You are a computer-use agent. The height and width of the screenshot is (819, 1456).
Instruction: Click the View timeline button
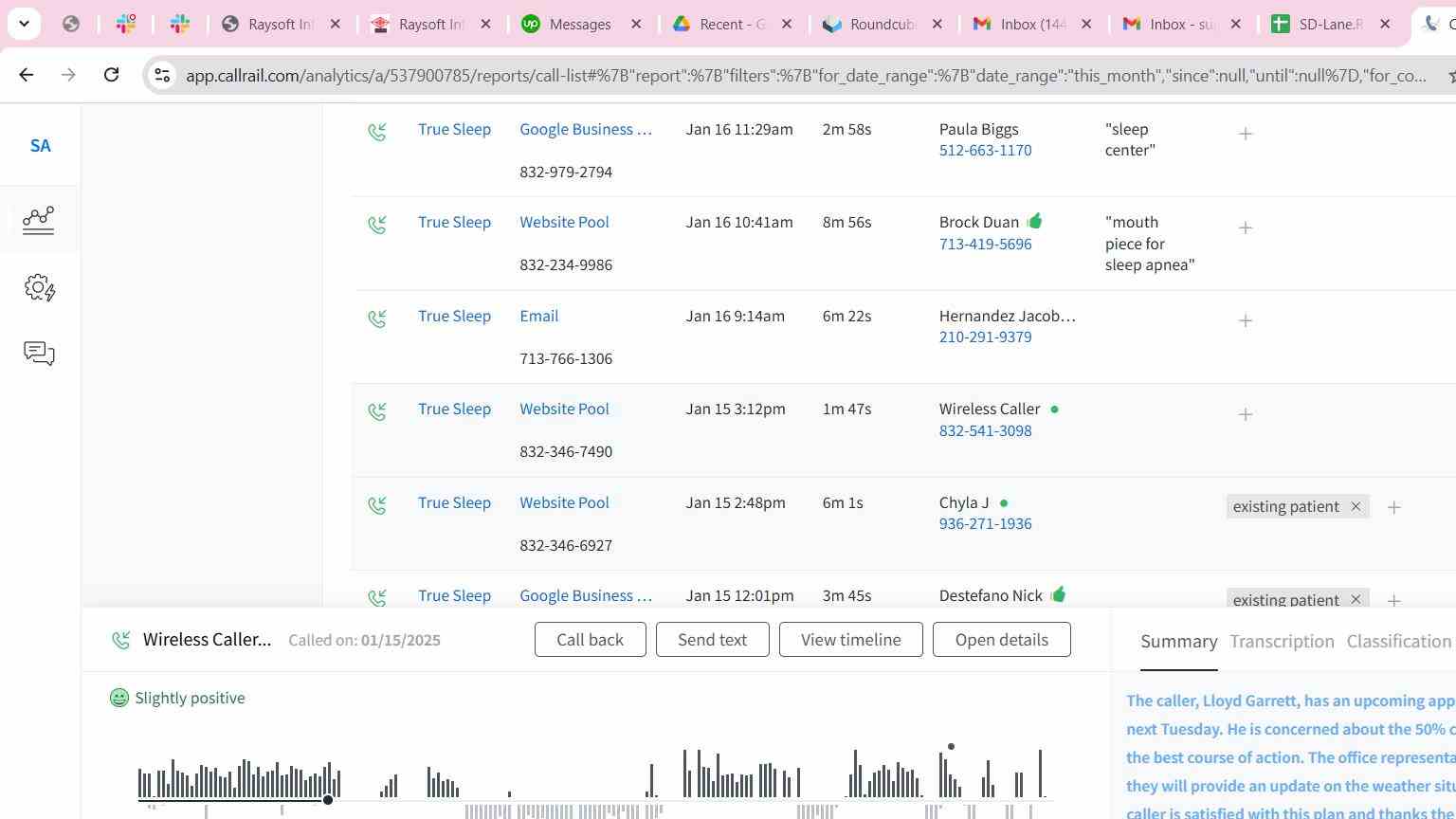click(851, 640)
